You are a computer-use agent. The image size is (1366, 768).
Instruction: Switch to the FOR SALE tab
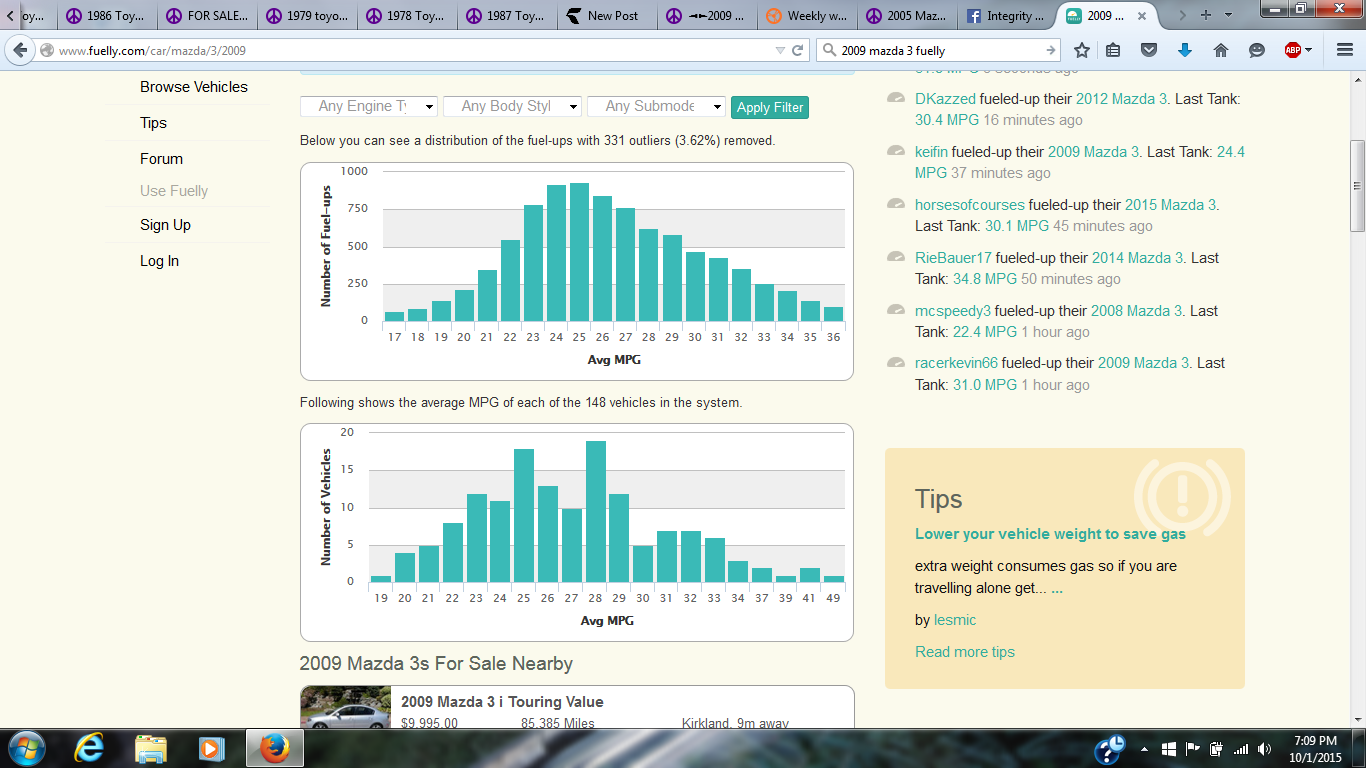(x=207, y=16)
